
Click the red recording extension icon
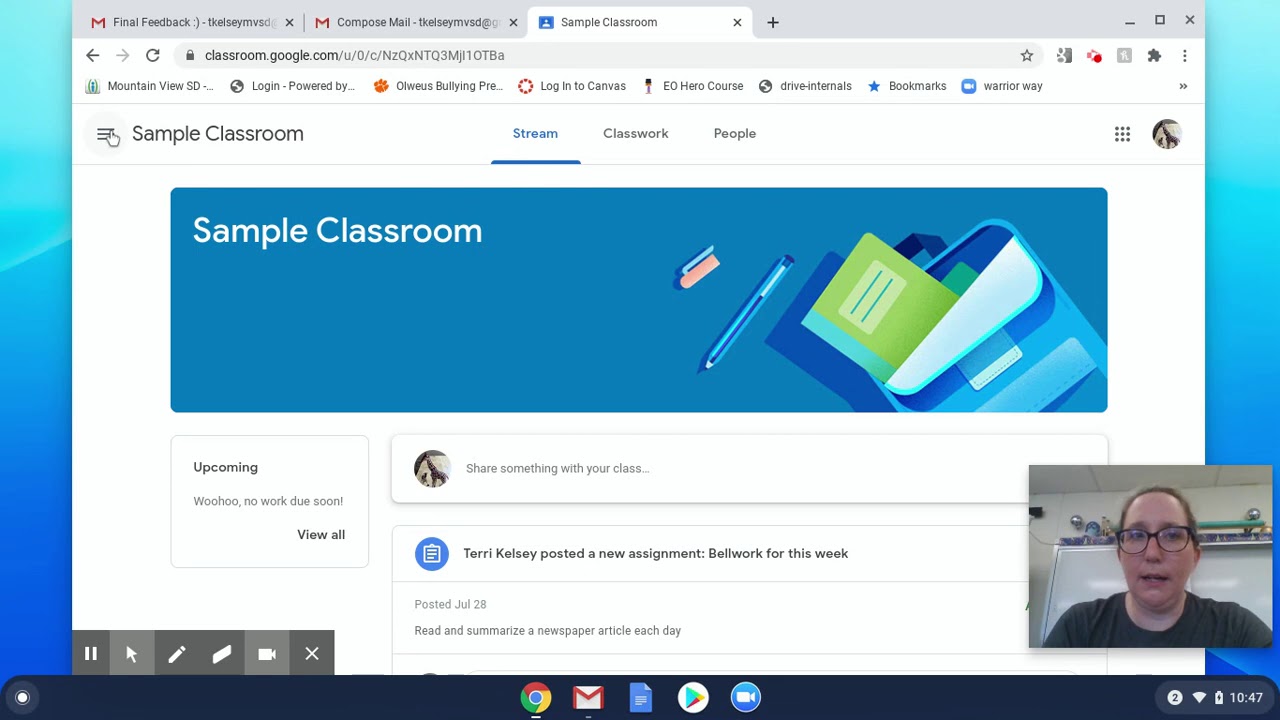[x=1094, y=55]
